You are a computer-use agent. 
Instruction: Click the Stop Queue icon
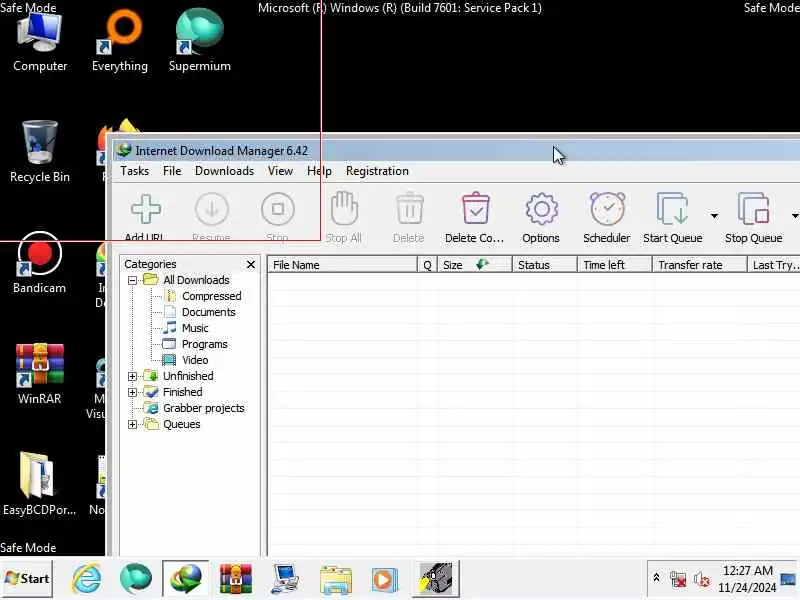(753, 209)
